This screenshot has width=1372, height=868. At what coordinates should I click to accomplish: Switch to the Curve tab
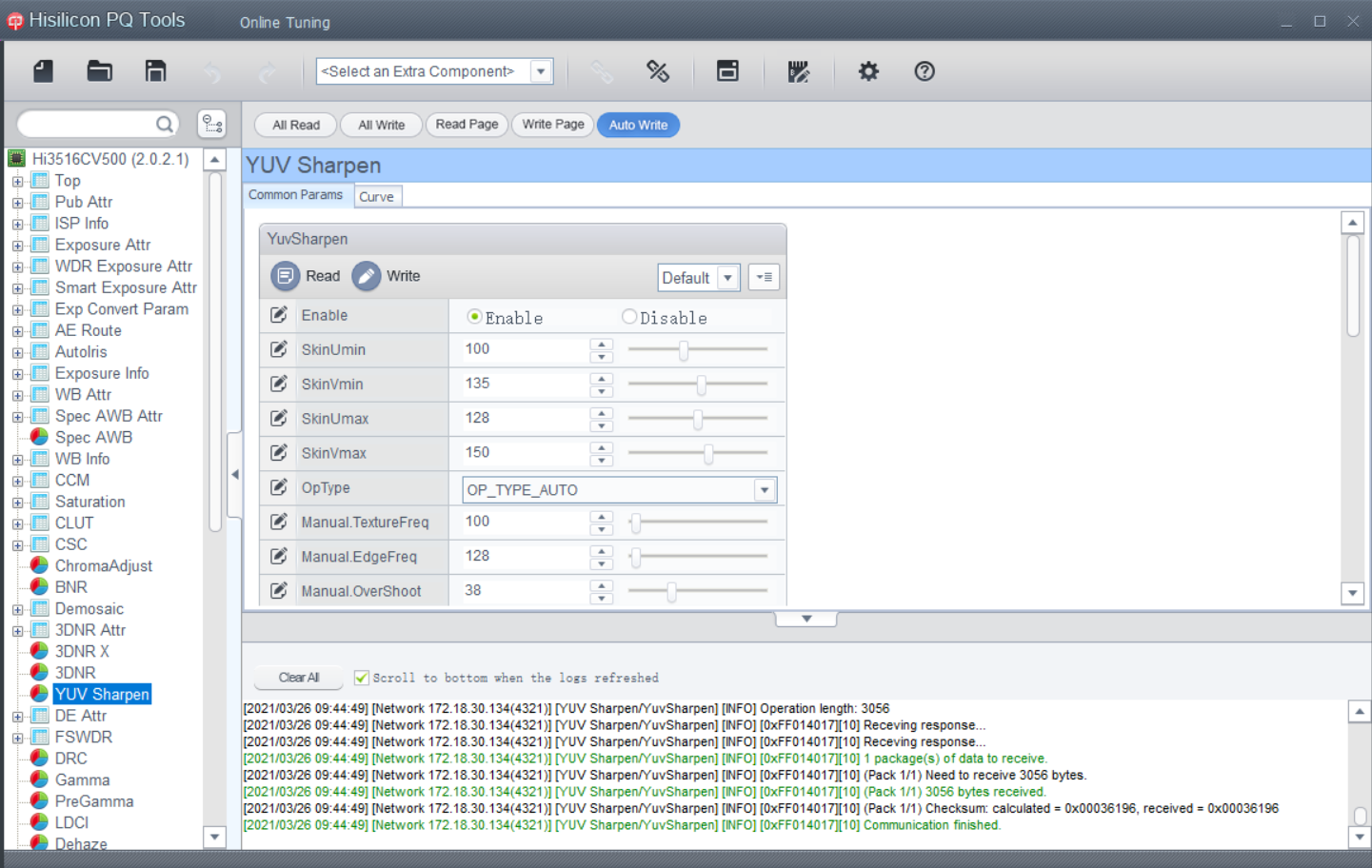[x=377, y=196]
